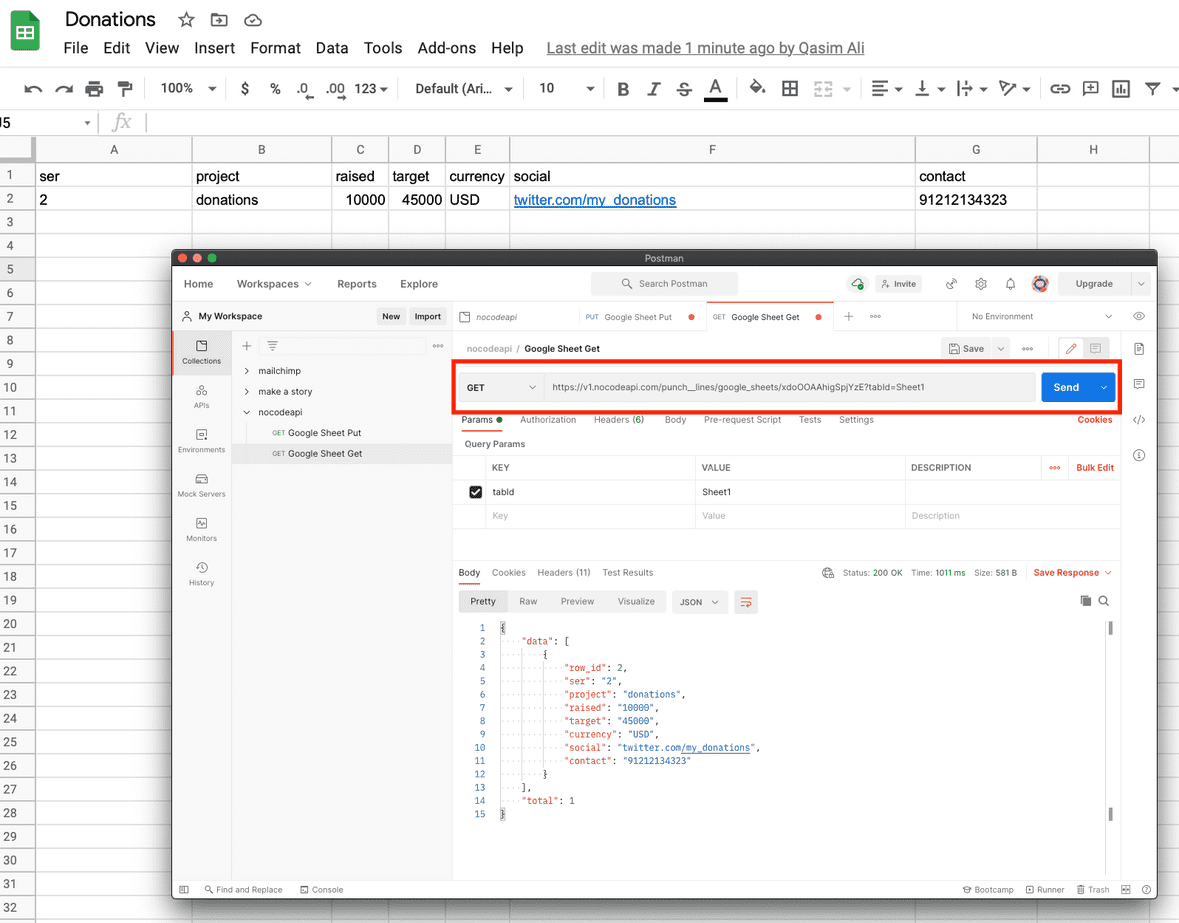
Task: Click the fill color icon in Sheets toolbar
Action: pyautogui.click(x=756, y=88)
